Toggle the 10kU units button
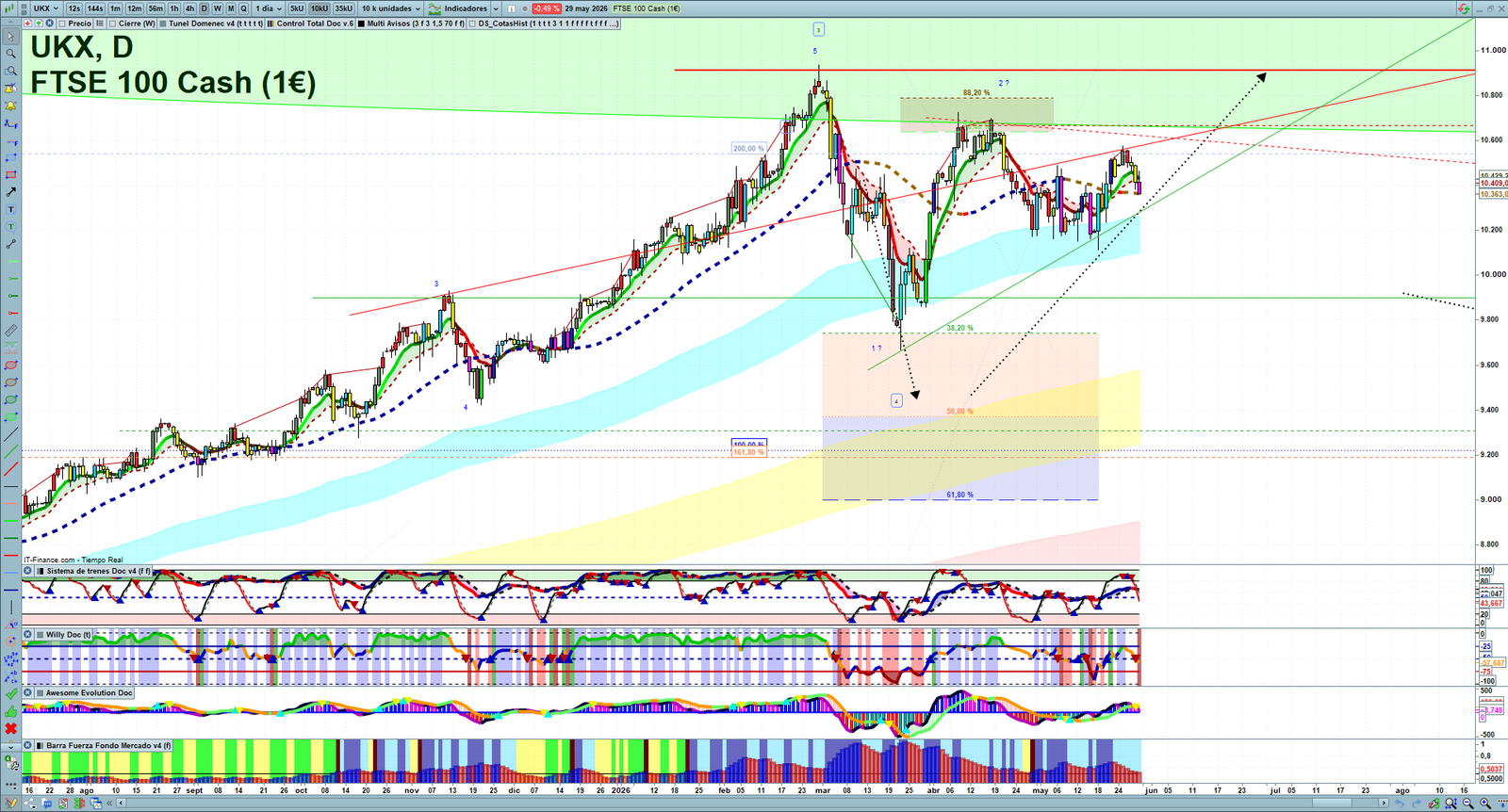 320,8
